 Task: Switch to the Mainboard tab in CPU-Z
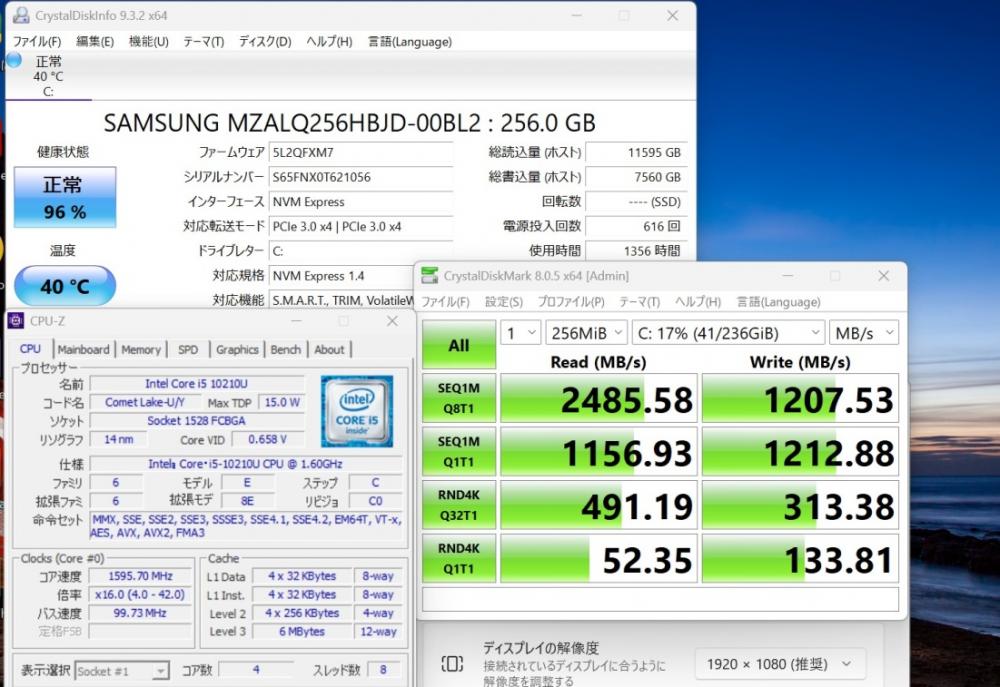tap(84, 350)
